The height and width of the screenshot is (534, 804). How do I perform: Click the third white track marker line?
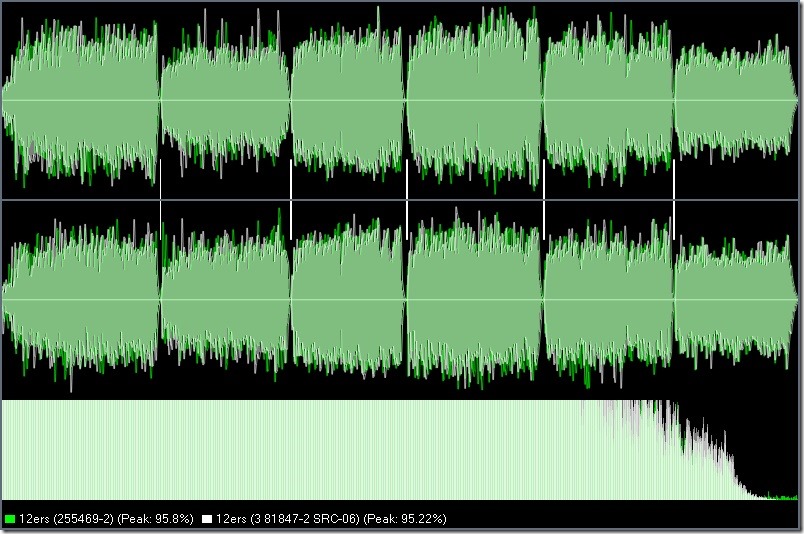click(x=407, y=200)
